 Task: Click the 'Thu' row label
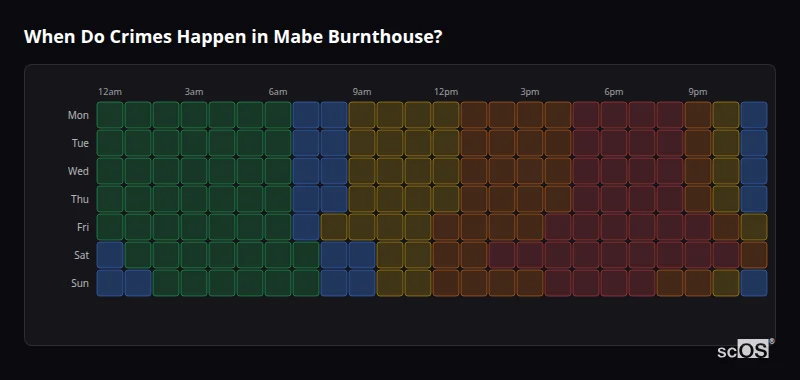80,199
